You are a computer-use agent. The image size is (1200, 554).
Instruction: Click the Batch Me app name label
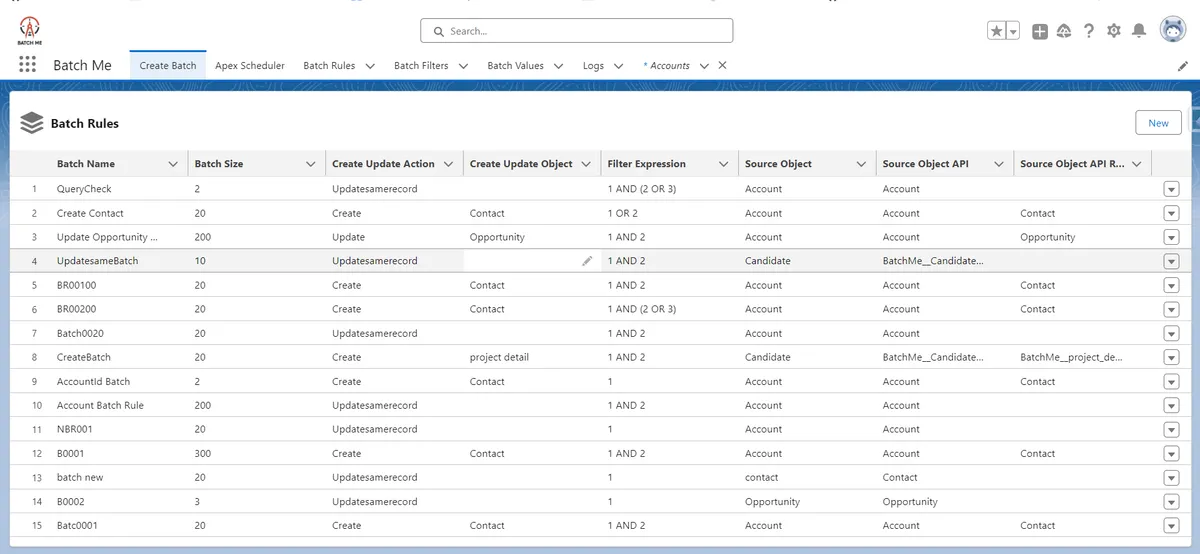pos(82,65)
